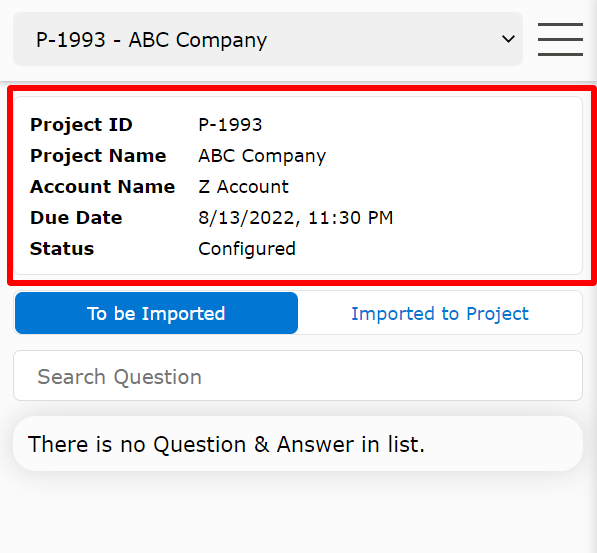The height and width of the screenshot is (553, 597).
Task: Expand the P-1993 - ABC Company dropdown
Action: (268, 39)
